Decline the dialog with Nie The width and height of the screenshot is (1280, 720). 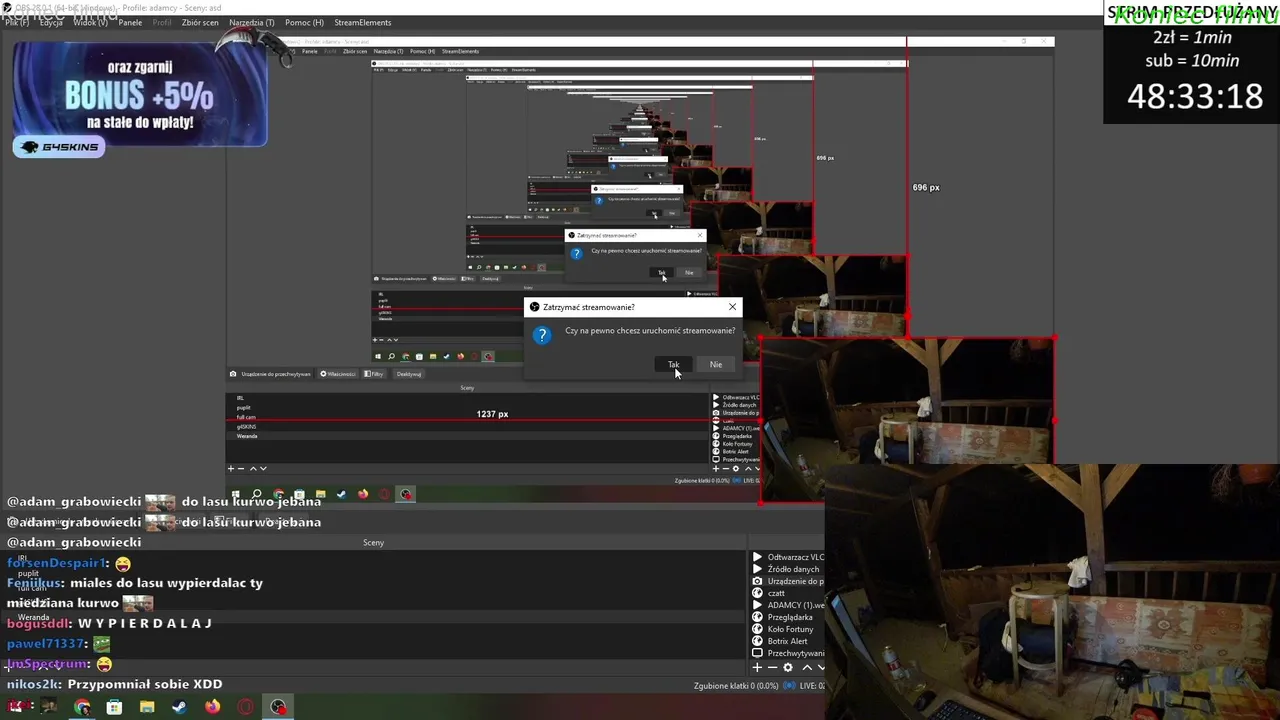pyautogui.click(x=716, y=364)
